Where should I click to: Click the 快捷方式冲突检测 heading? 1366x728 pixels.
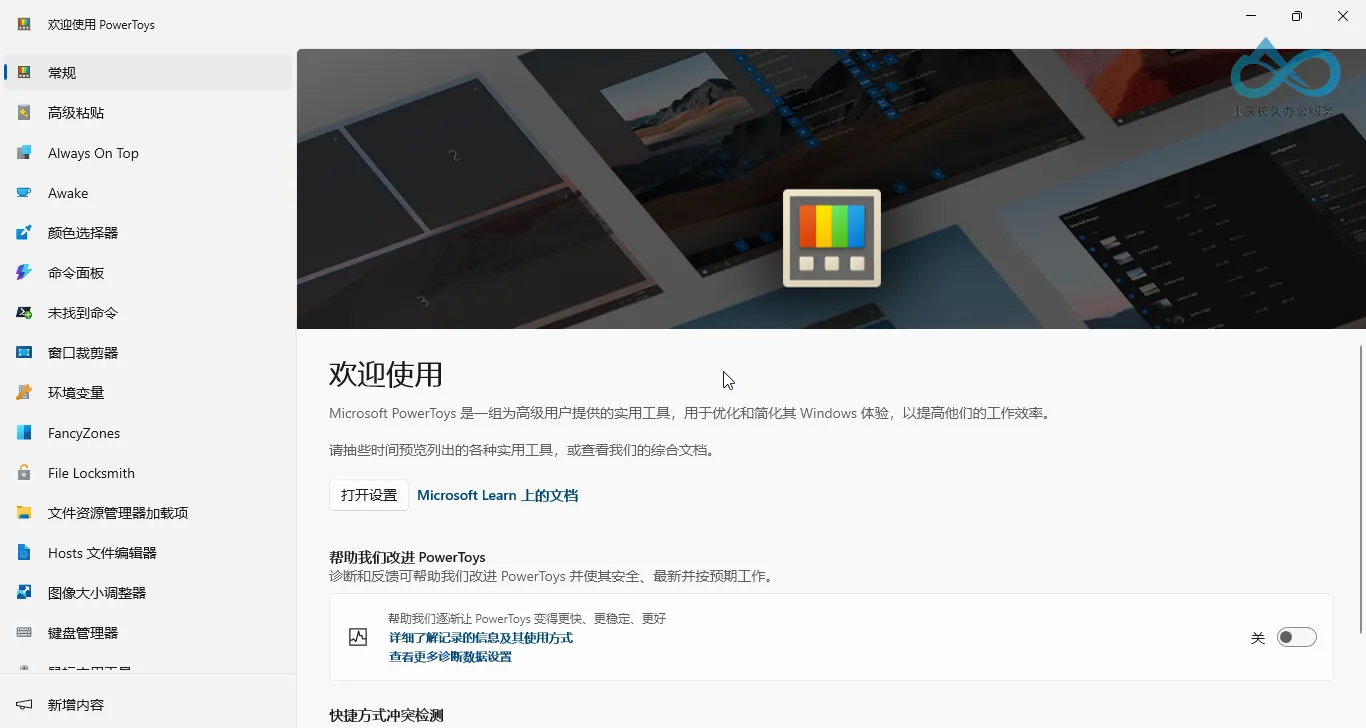tap(386, 715)
